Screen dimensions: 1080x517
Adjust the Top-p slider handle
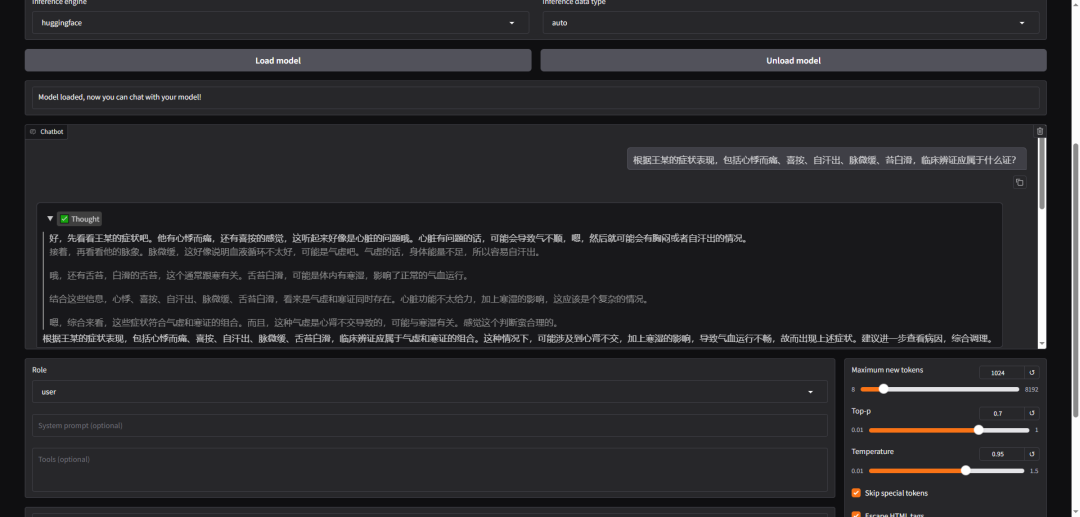(x=978, y=430)
